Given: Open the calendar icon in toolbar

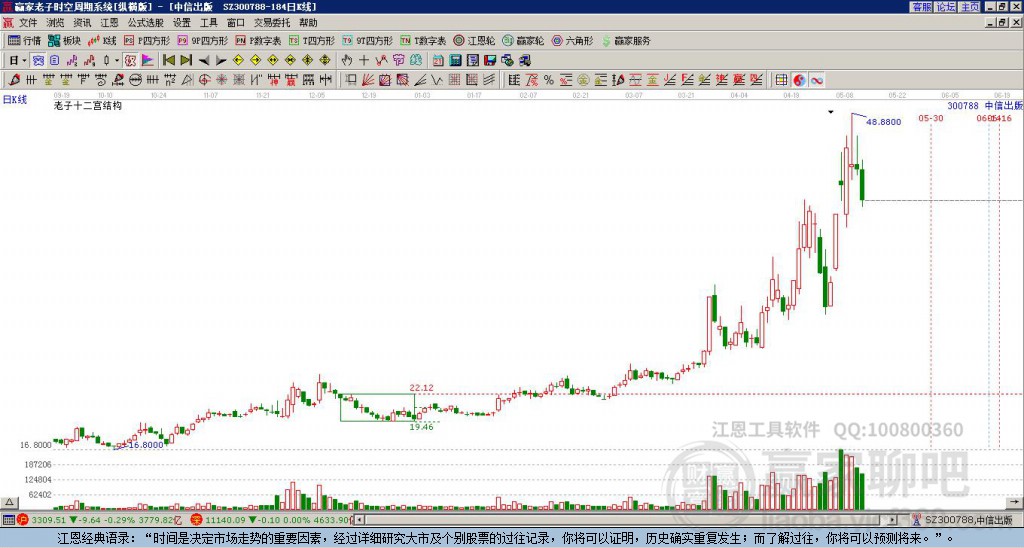Looking at the screenshot, I should (x=438, y=60).
